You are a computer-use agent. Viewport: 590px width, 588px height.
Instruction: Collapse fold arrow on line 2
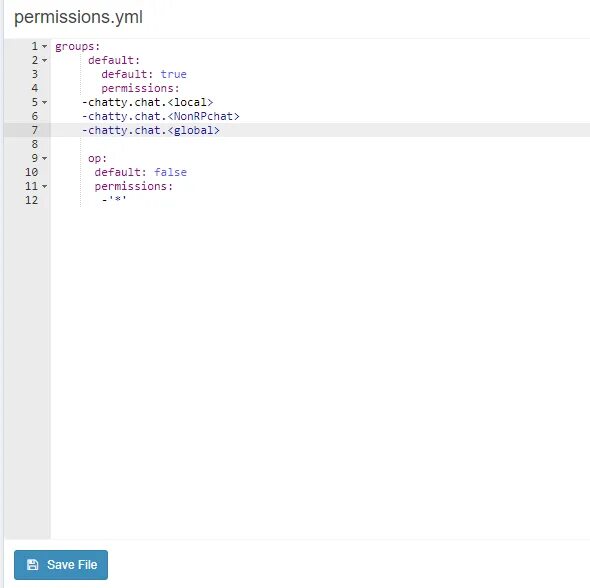click(x=44, y=60)
